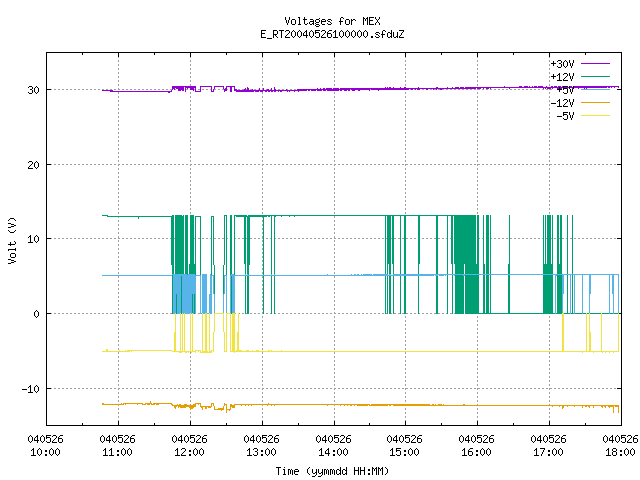Click the x-axis label 040526 15:00

coord(404,446)
